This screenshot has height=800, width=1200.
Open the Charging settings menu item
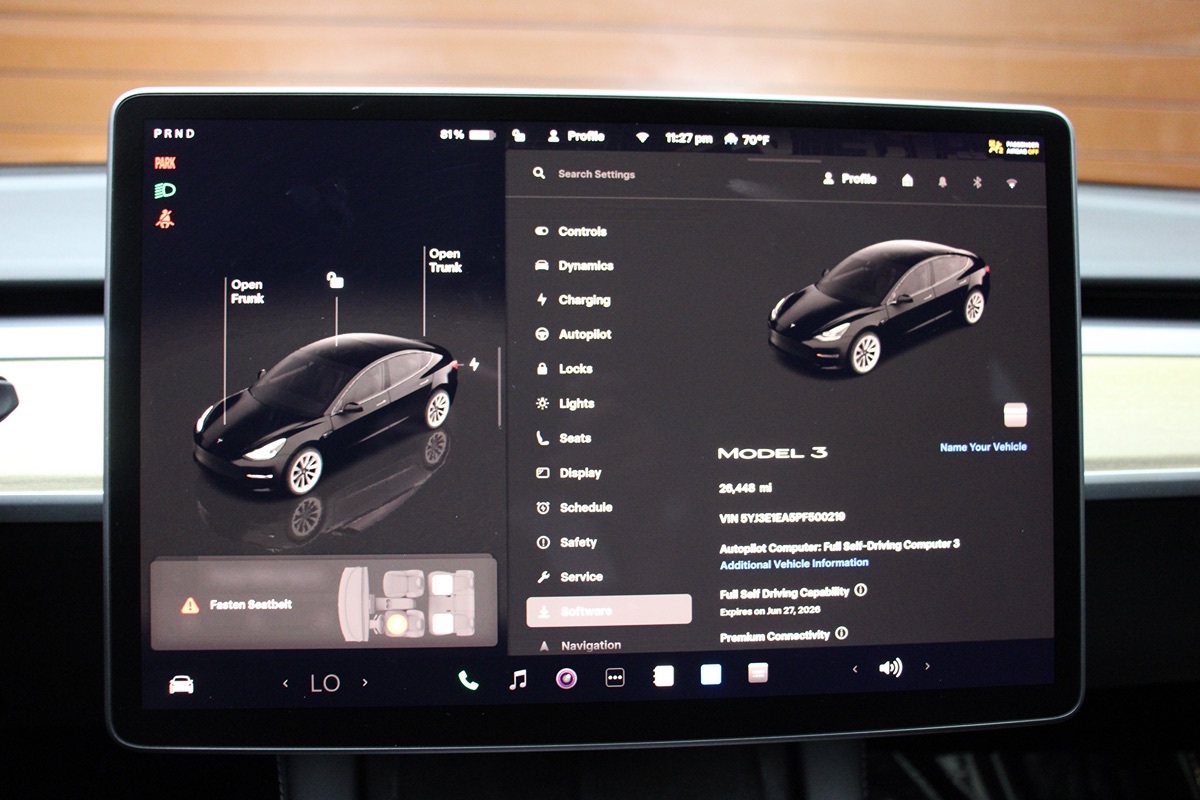point(583,300)
